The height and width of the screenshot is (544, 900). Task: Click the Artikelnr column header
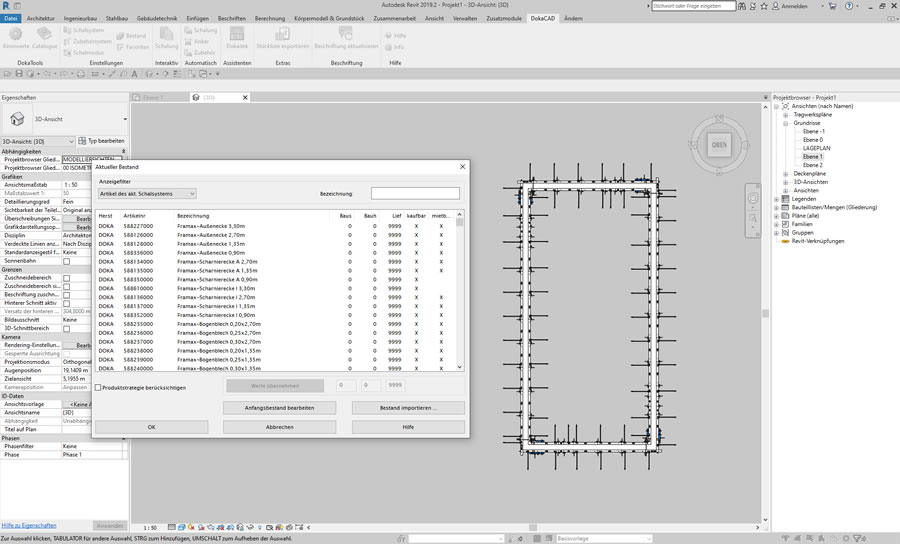(134, 216)
